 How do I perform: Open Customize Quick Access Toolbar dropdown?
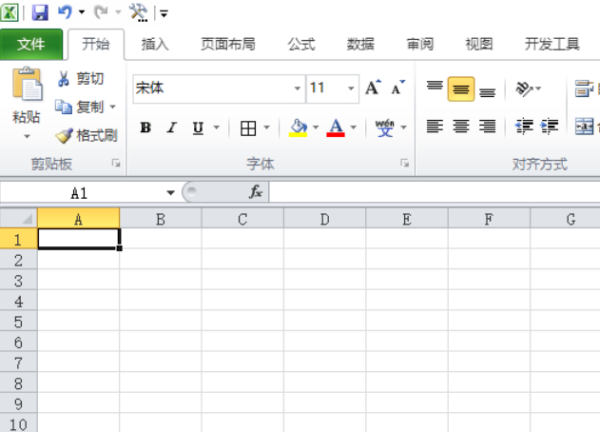[x=164, y=14]
